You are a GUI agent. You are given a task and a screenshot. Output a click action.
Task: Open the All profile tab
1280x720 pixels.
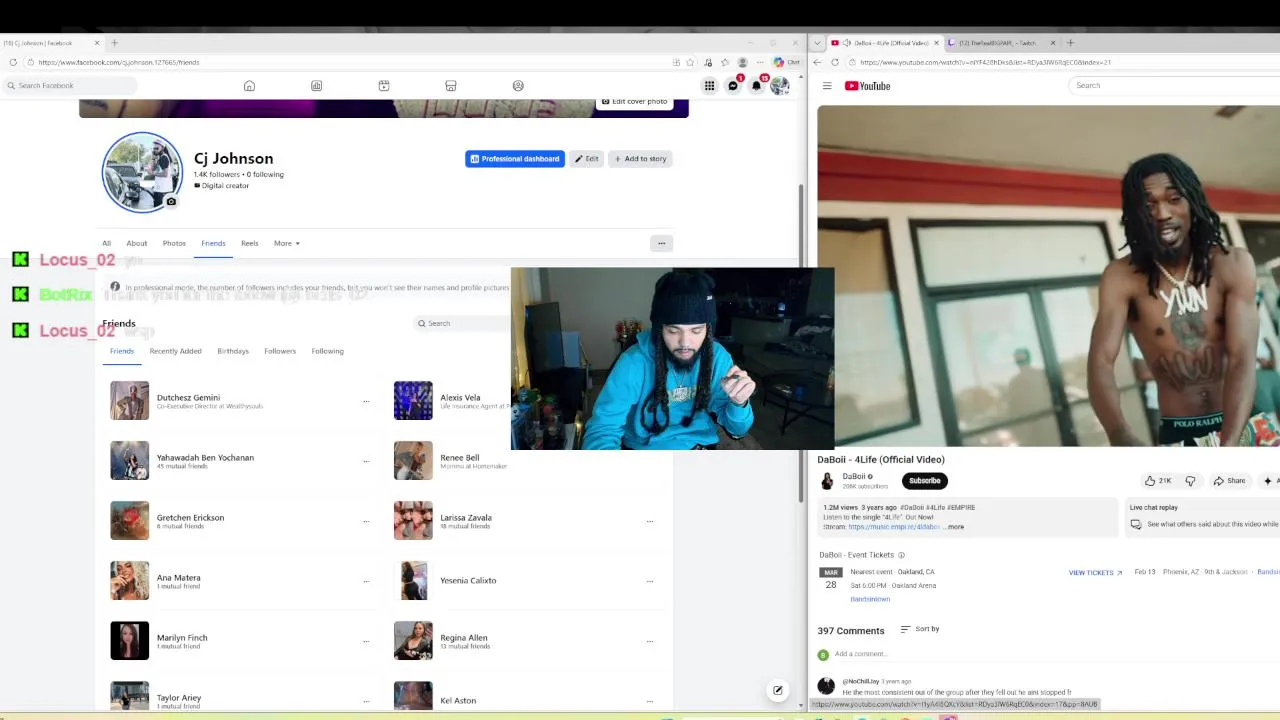tap(106, 243)
